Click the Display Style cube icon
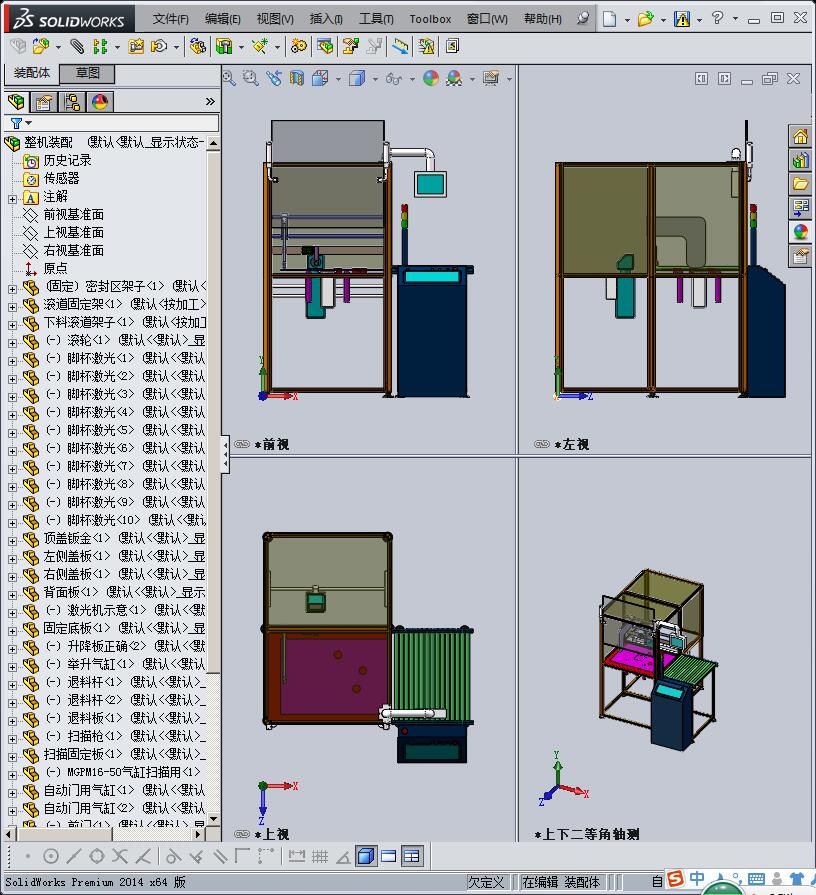Image resolution: width=816 pixels, height=895 pixels. tap(357, 78)
